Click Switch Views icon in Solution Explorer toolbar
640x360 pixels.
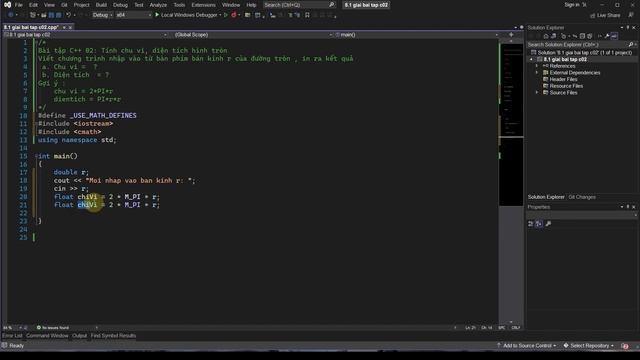553,36
